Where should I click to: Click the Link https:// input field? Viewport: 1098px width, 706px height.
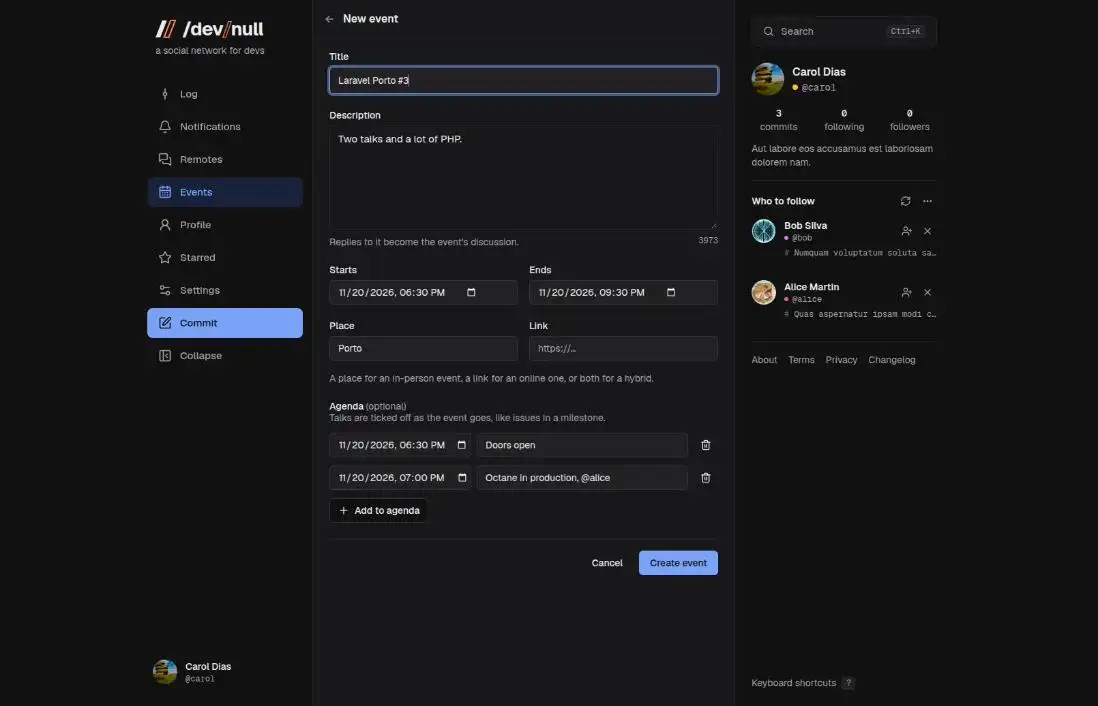pos(623,349)
